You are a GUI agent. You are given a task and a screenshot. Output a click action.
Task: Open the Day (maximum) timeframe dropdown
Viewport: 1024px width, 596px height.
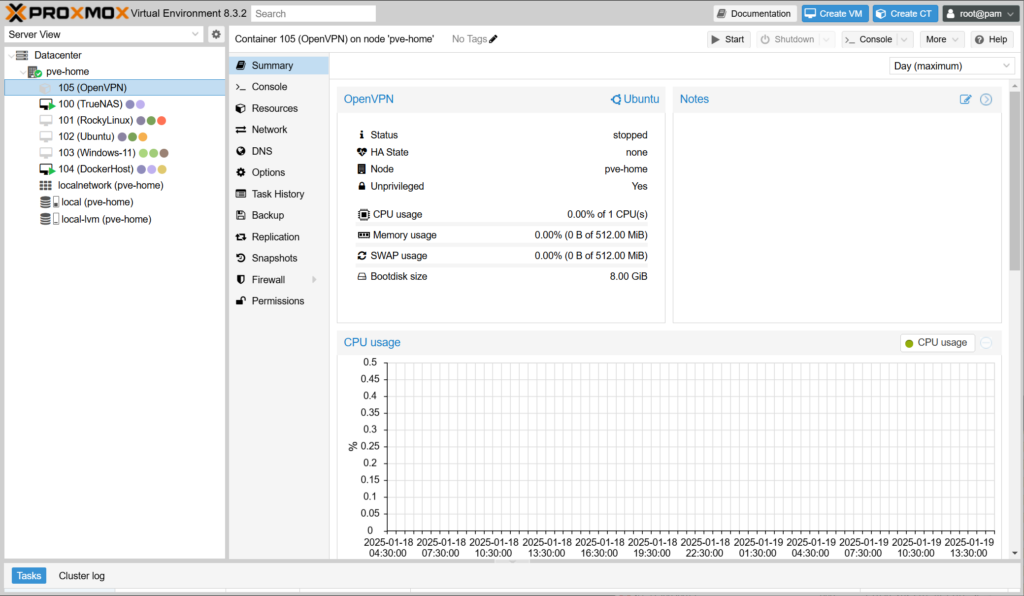tap(951, 66)
